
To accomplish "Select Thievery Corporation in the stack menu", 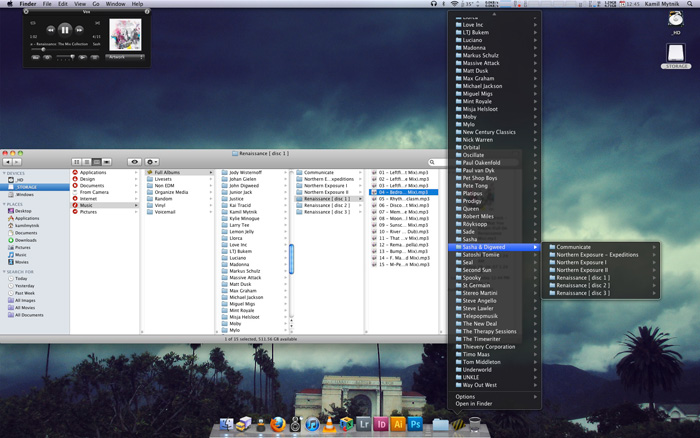I will 489,347.
